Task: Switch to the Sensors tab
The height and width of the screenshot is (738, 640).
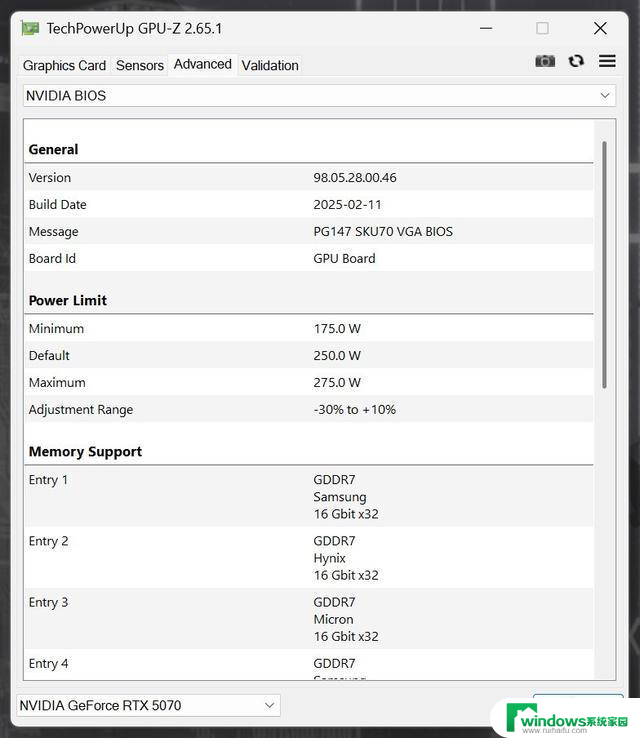Action: click(140, 65)
